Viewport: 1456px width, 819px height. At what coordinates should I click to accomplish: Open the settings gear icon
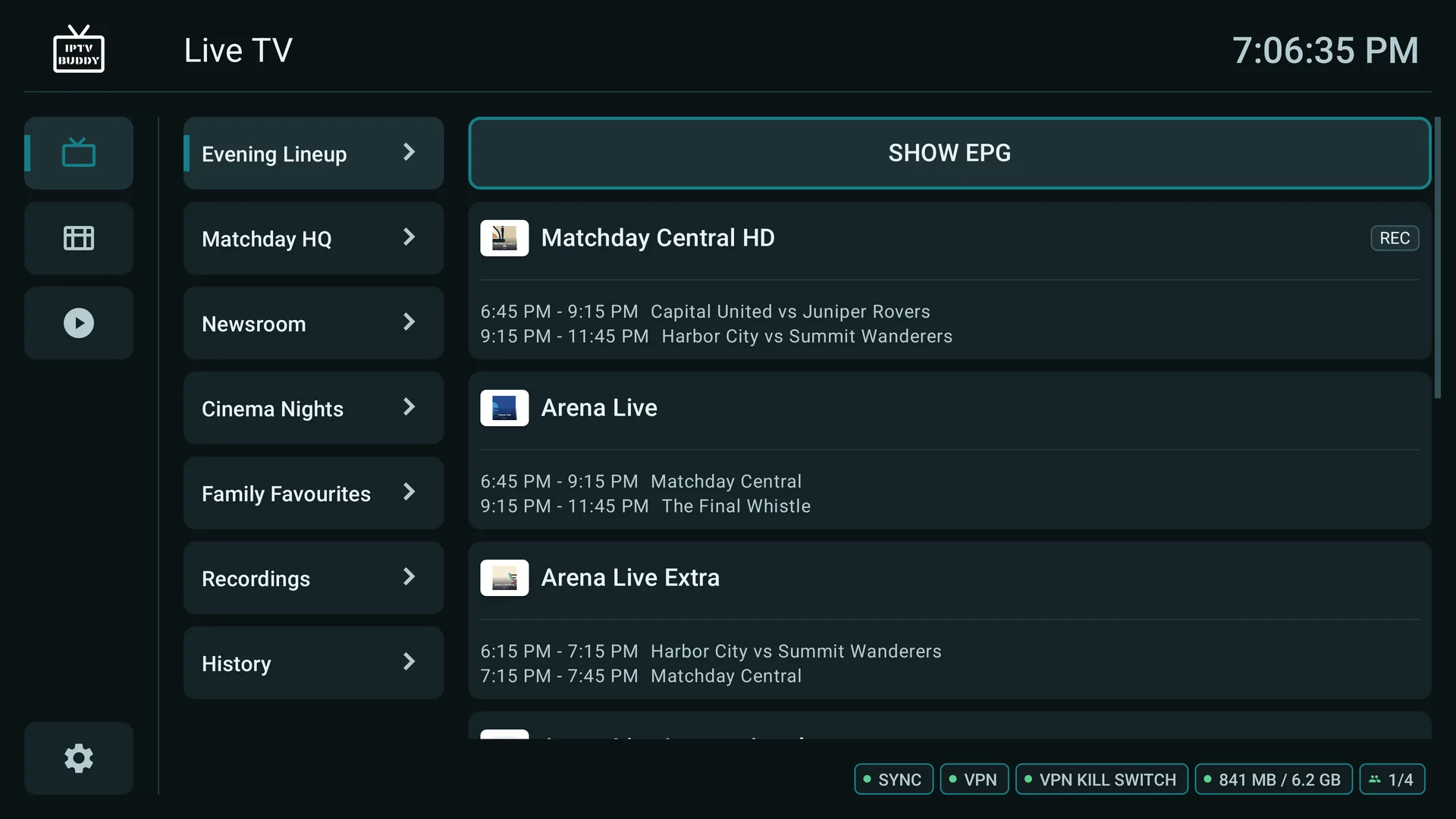pyautogui.click(x=79, y=758)
